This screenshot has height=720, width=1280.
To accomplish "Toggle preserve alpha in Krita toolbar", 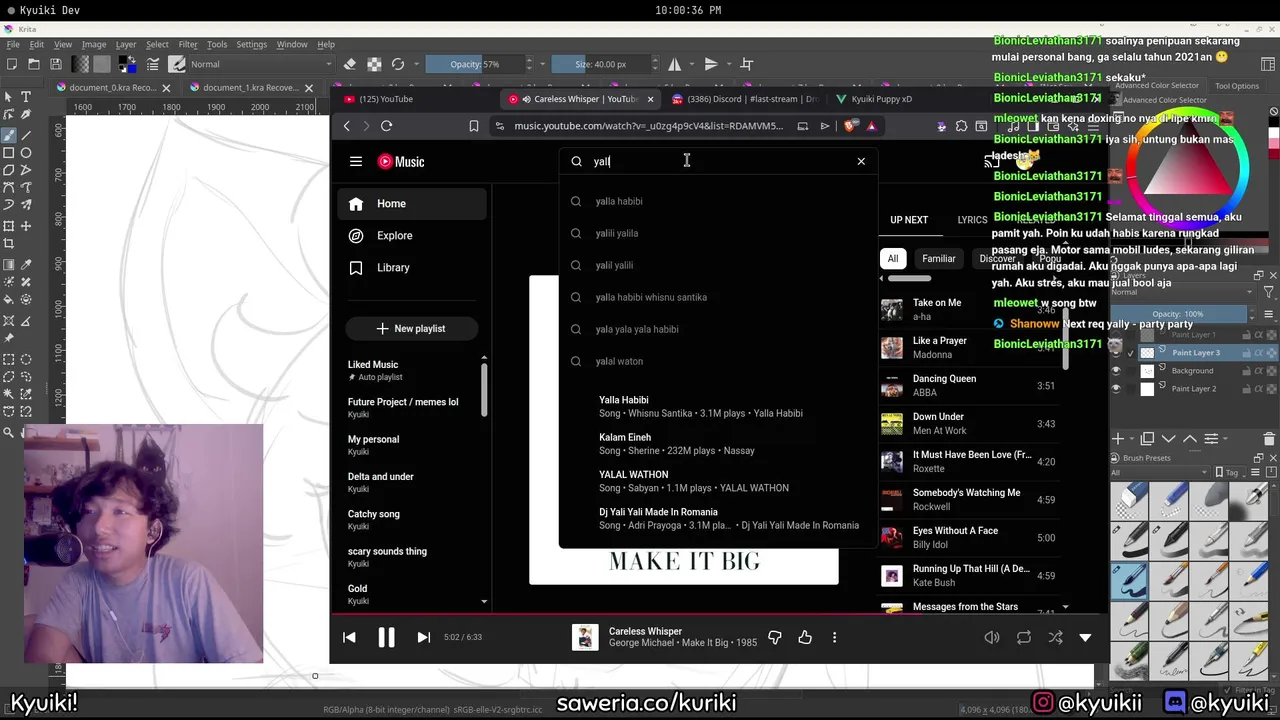I will tap(374, 64).
